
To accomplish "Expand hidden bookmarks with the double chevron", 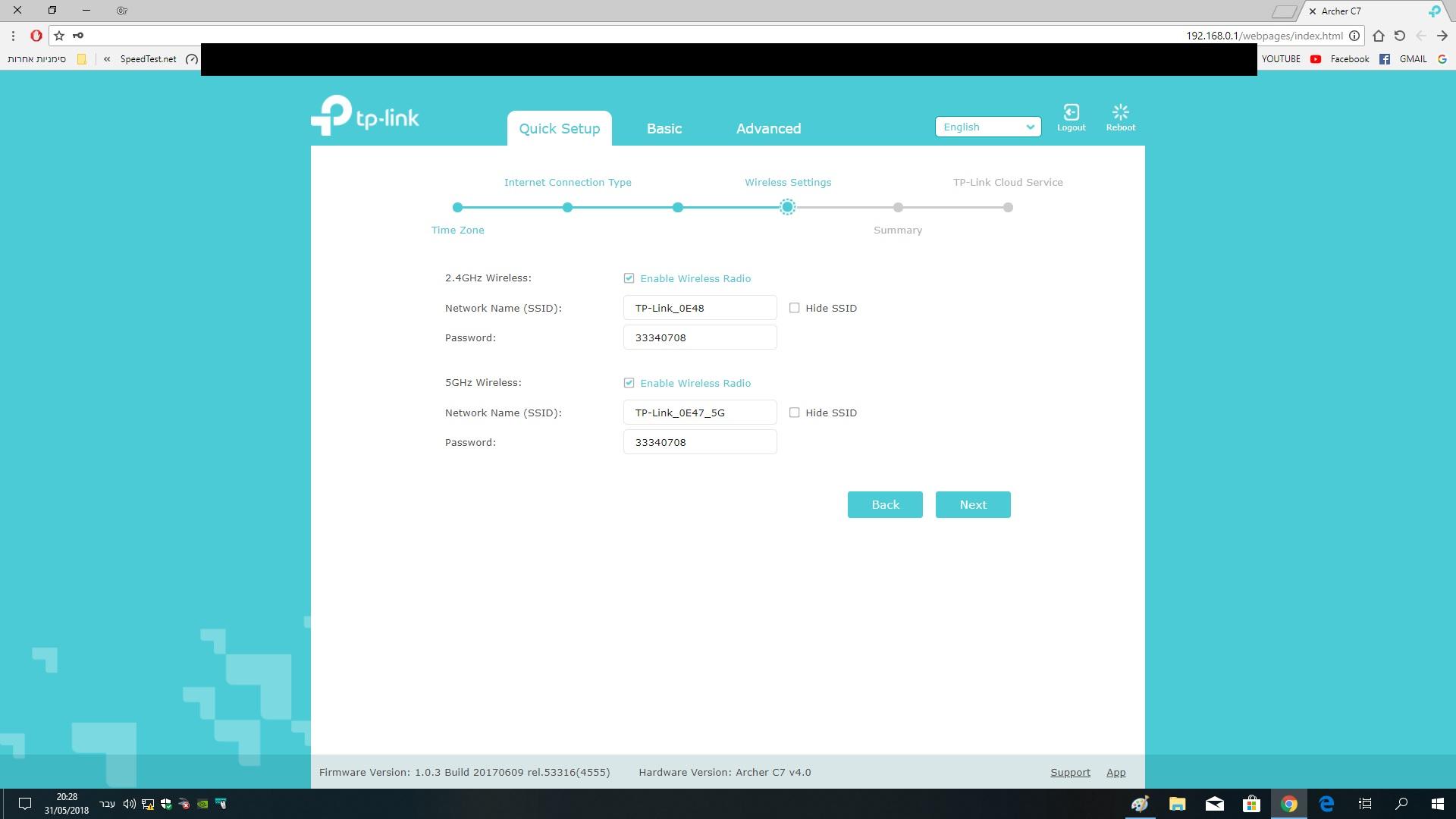I will coord(107,59).
